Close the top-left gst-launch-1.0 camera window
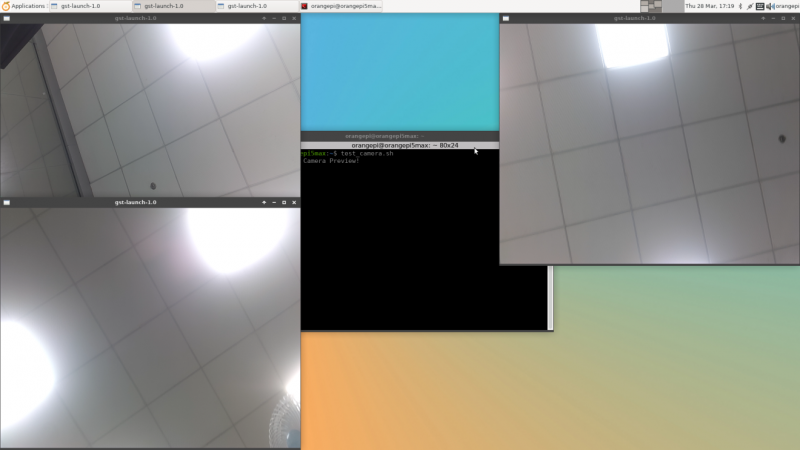The width and height of the screenshot is (800, 450). pyautogui.click(x=294, y=18)
